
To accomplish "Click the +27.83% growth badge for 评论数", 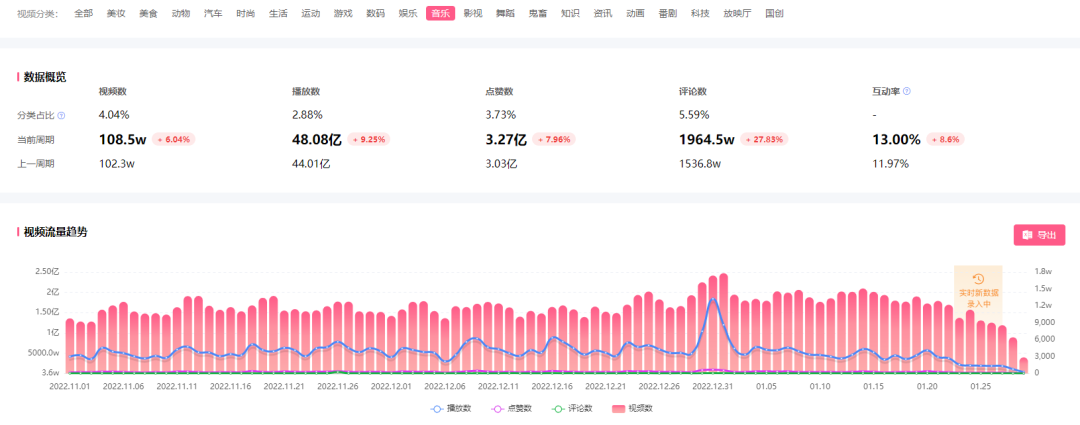I will point(761,139).
